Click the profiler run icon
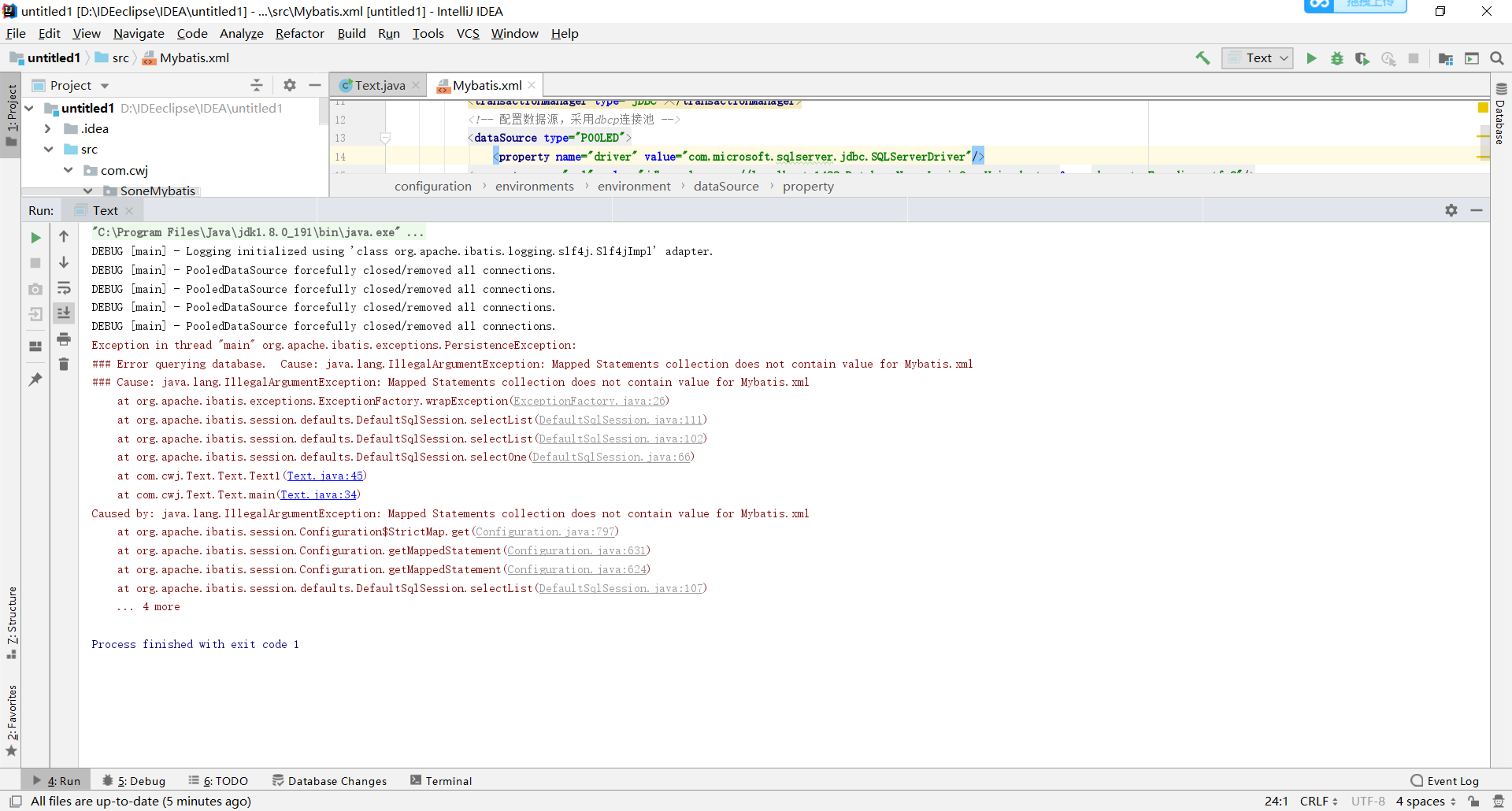The width and height of the screenshot is (1512, 811). pyautogui.click(x=1388, y=58)
